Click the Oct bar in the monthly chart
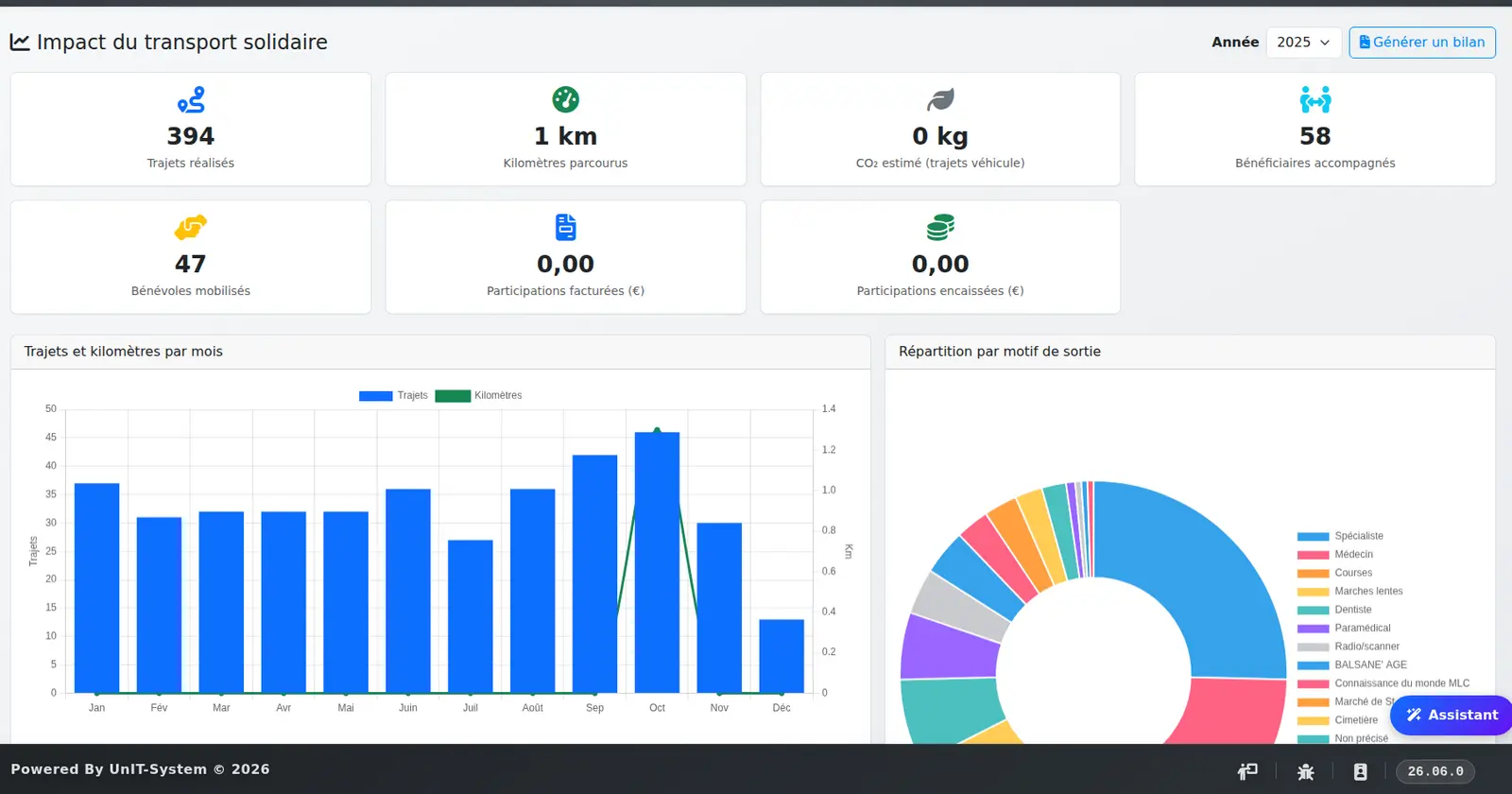Viewport: 1512px width, 794px height. click(x=657, y=562)
